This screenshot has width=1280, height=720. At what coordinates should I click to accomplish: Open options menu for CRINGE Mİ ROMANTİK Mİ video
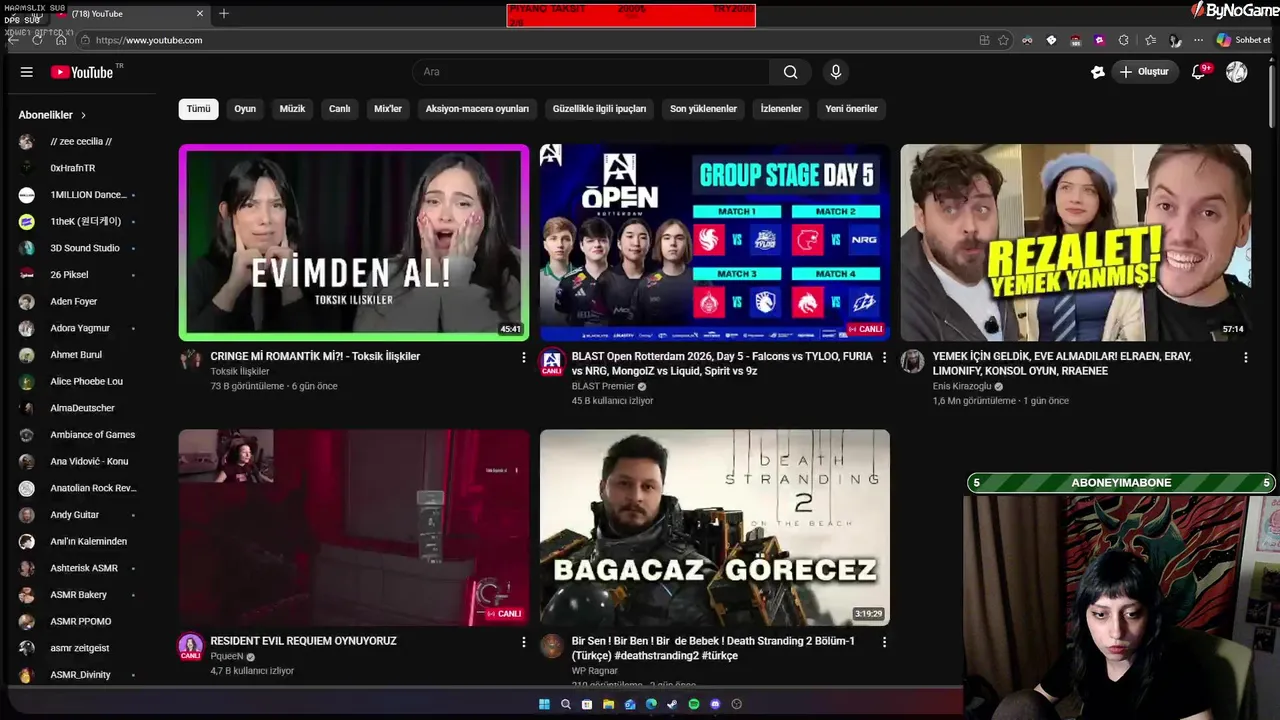pos(523,357)
